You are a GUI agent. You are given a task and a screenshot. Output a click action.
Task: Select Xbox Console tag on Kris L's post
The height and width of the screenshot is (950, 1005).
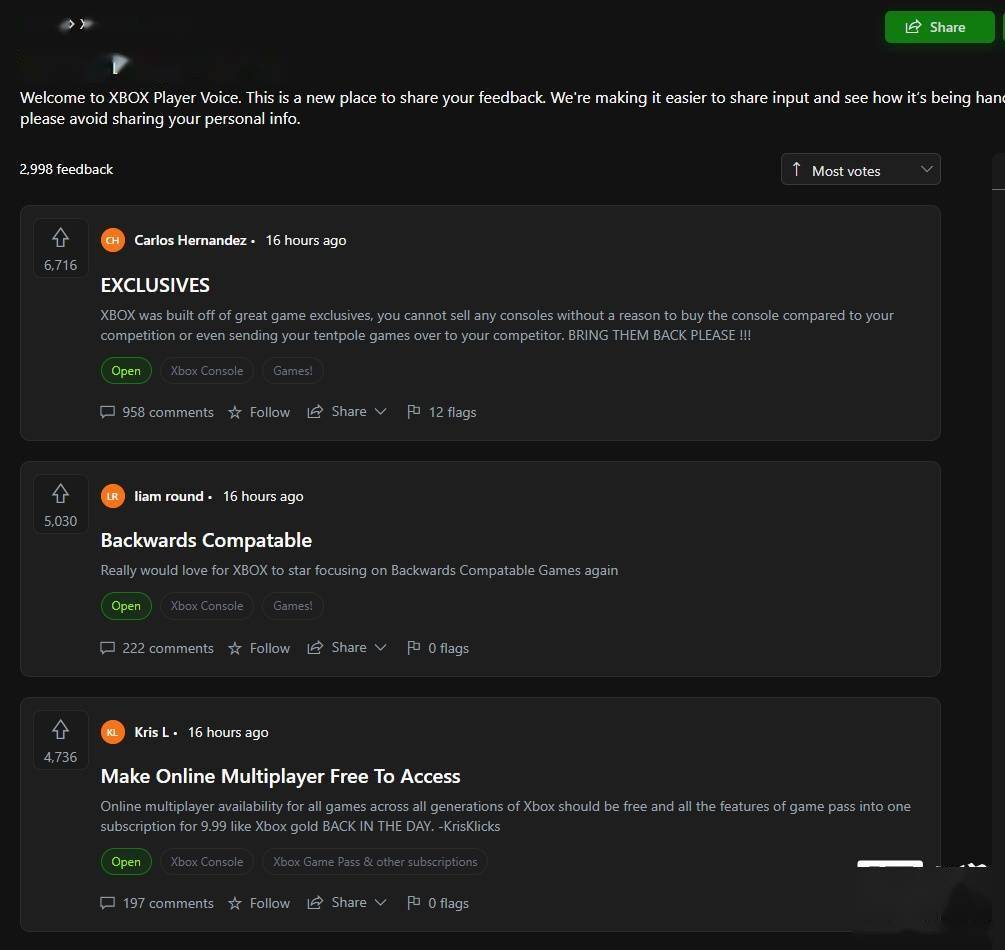point(207,862)
